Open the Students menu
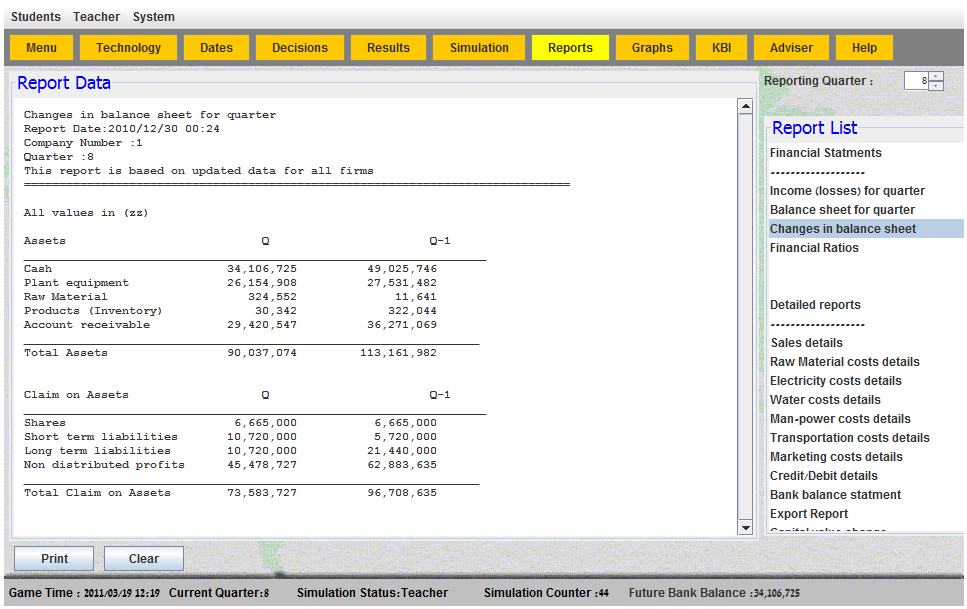 [36, 17]
